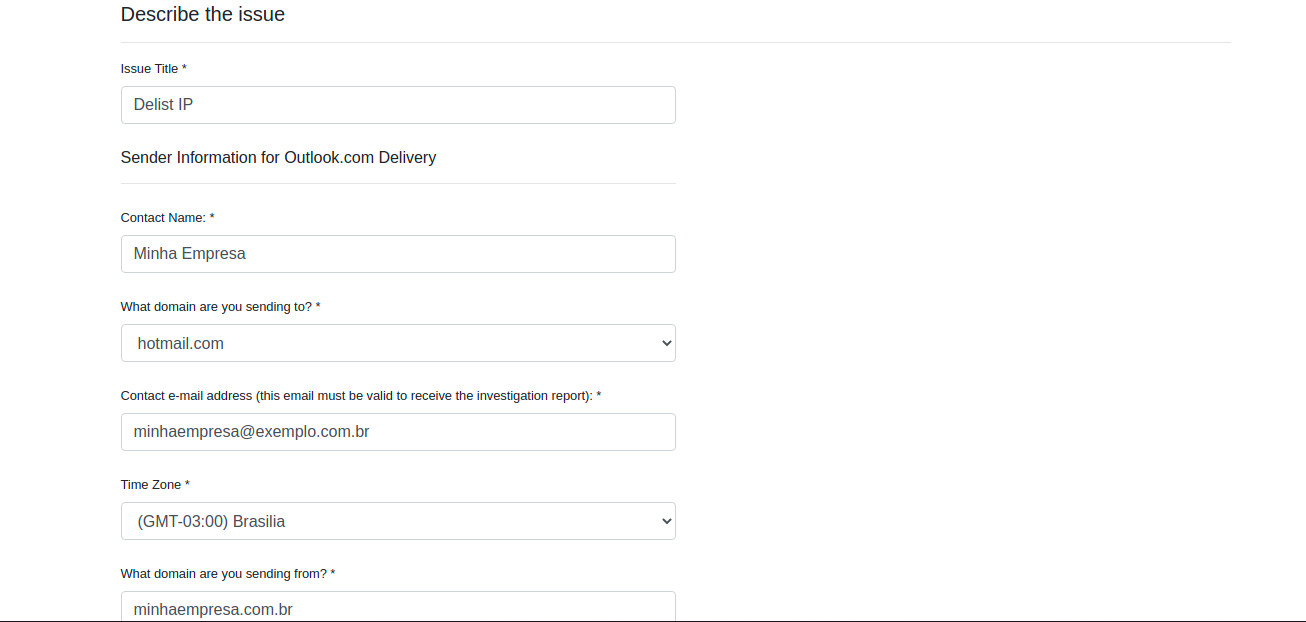Click the Contact Name label
This screenshot has height=622, width=1306.
(x=168, y=218)
